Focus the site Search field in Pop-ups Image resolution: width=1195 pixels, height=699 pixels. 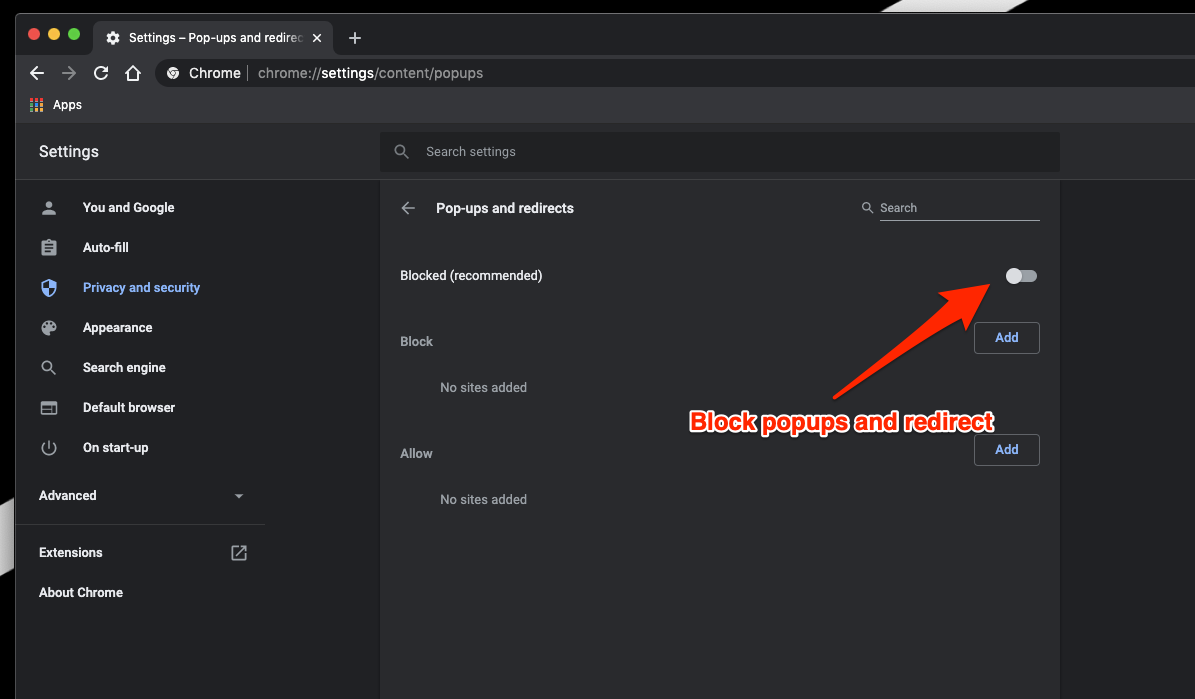coord(958,208)
